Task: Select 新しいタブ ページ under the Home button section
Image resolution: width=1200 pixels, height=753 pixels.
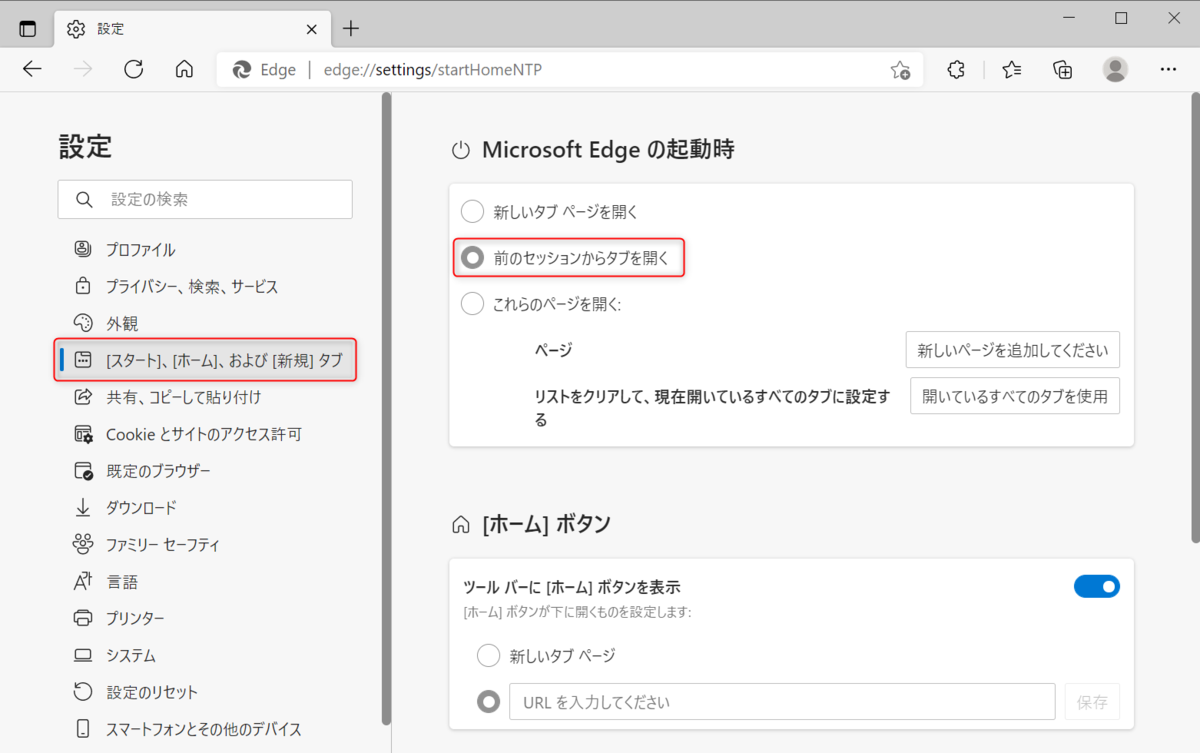Action: 488,655
